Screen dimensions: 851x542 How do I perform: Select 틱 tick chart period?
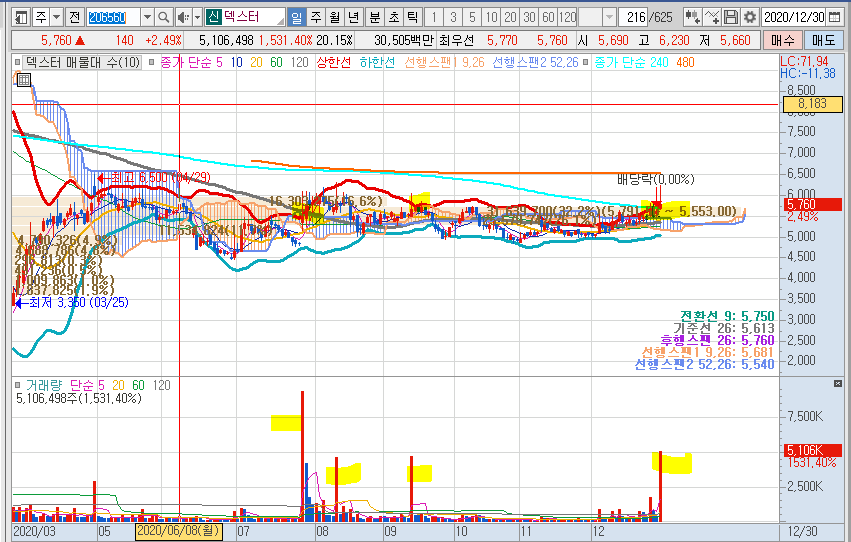point(412,18)
